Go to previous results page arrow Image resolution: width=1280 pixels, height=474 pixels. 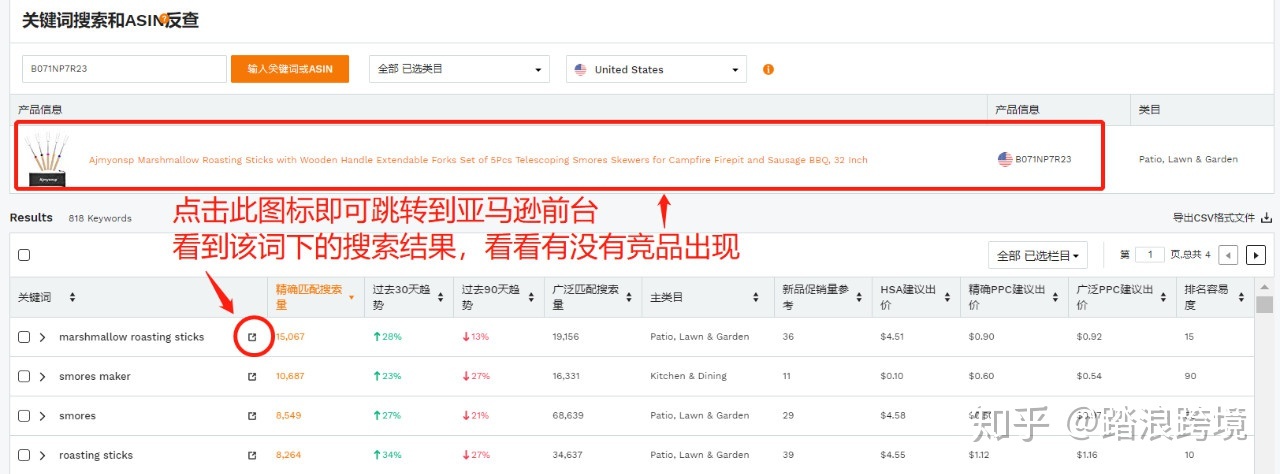coord(1229,255)
